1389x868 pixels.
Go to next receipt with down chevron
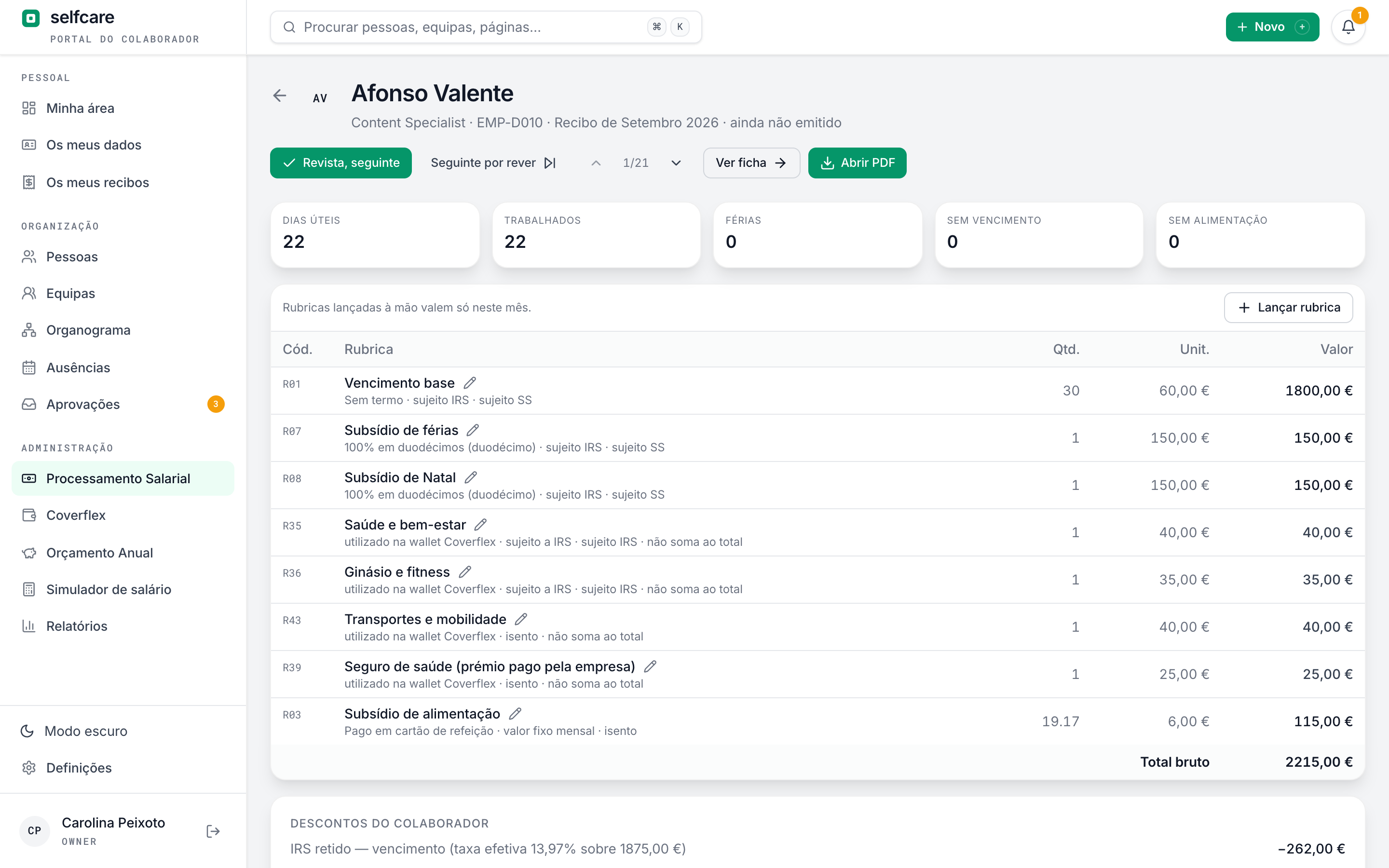[x=676, y=163]
